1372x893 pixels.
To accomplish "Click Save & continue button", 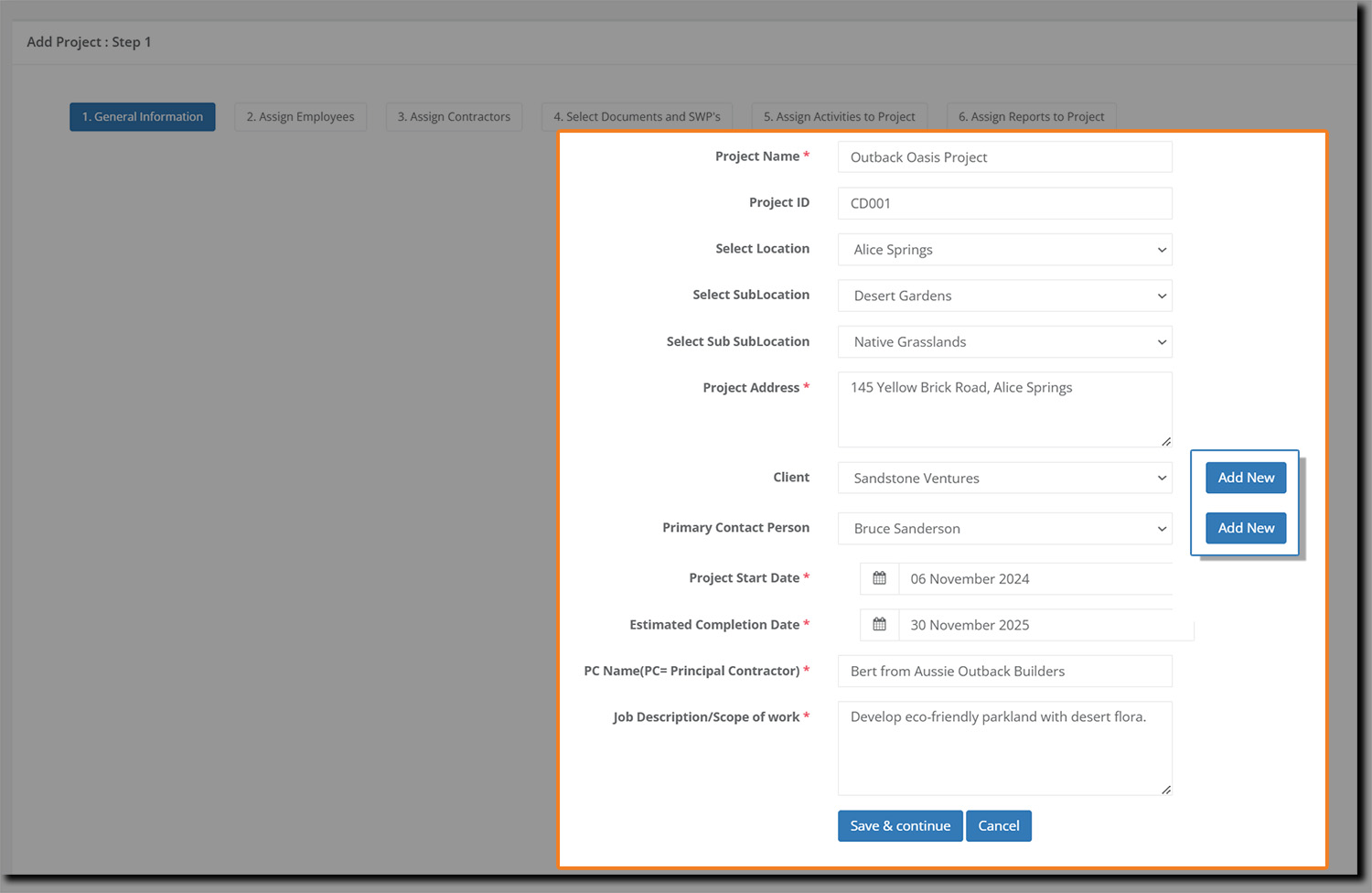I will (x=900, y=825).
